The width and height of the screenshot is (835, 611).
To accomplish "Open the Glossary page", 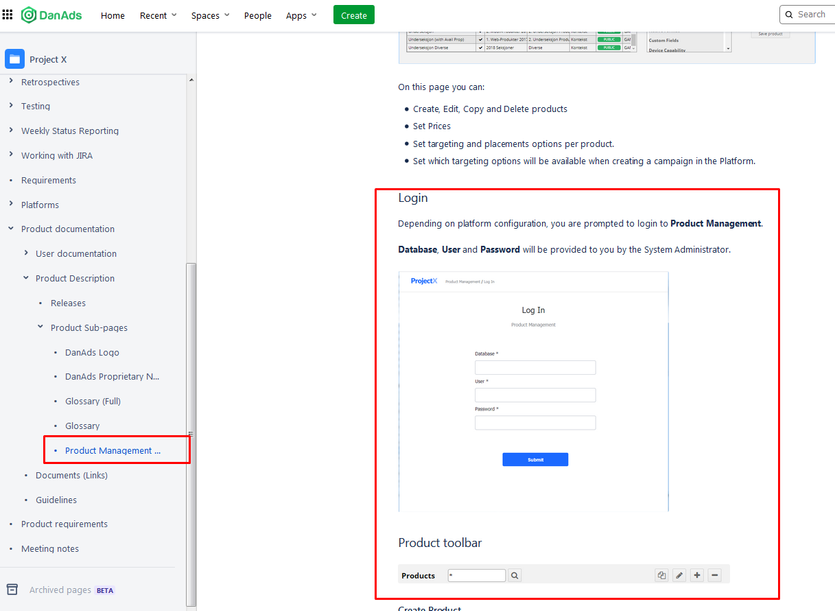I will click(83, 426).
